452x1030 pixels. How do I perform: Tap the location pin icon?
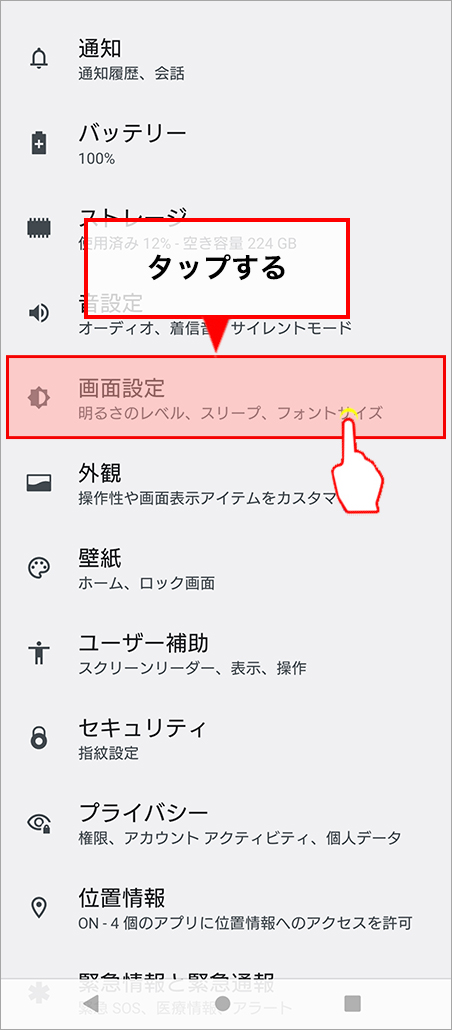tap(39, 907)
